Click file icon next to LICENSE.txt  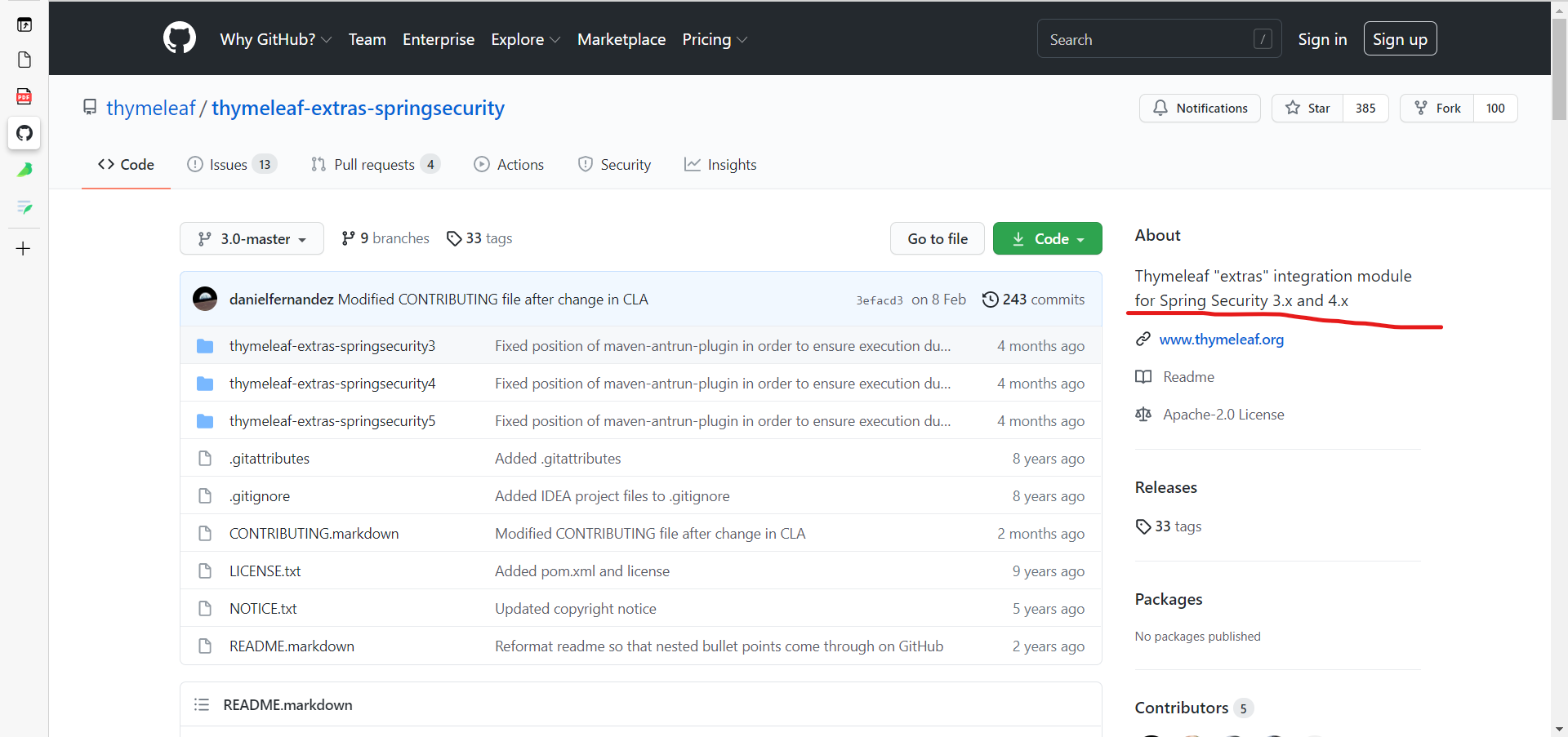pos(205,571)
